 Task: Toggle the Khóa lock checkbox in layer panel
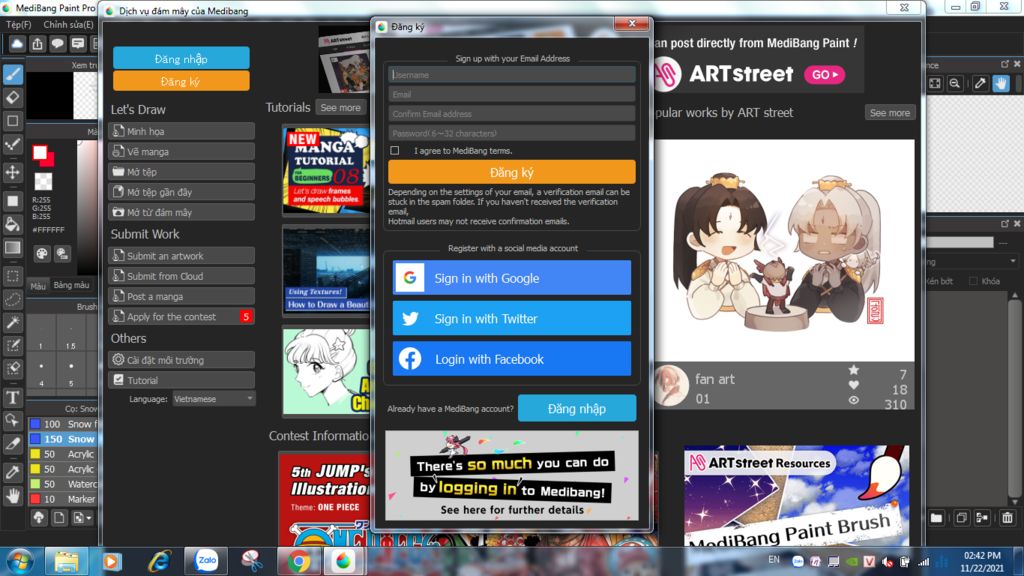click(973, 281)
